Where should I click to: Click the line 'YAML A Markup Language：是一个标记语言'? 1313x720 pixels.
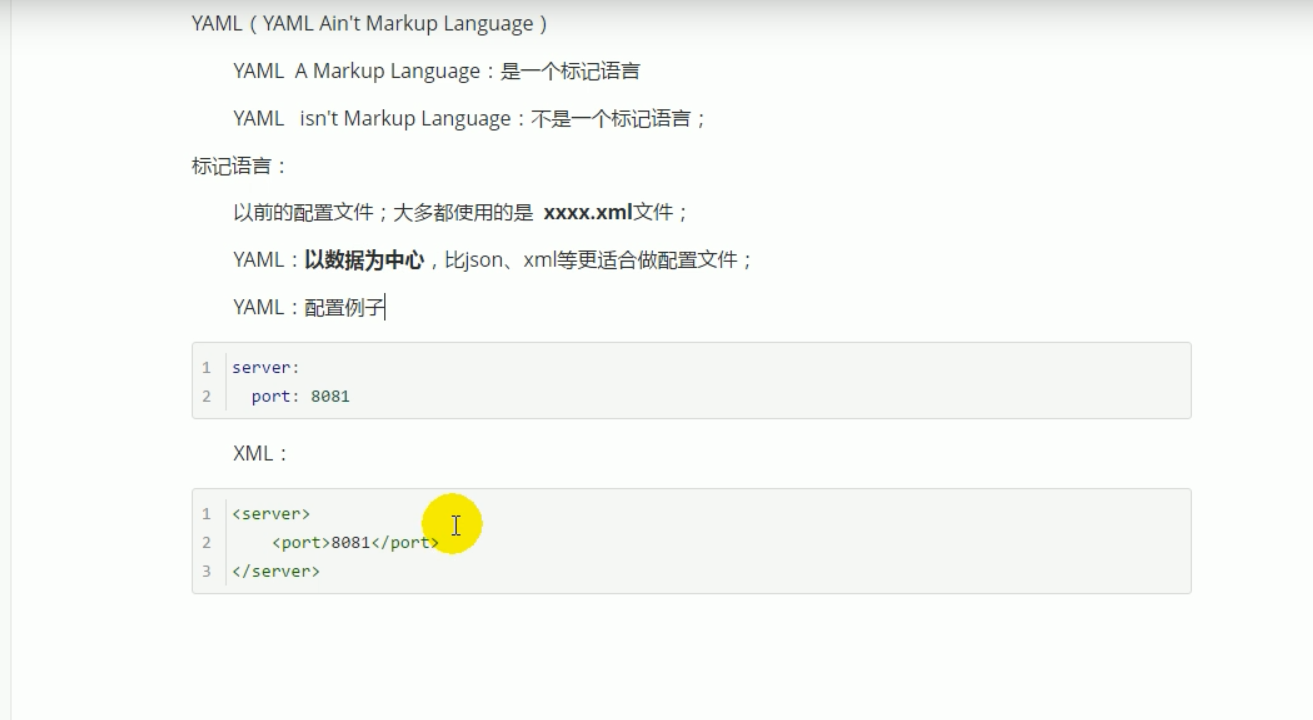436,71
